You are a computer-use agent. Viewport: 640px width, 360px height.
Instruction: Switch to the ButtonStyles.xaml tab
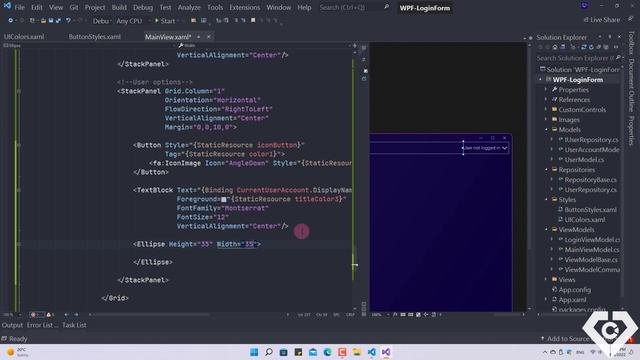coord(94,37)
